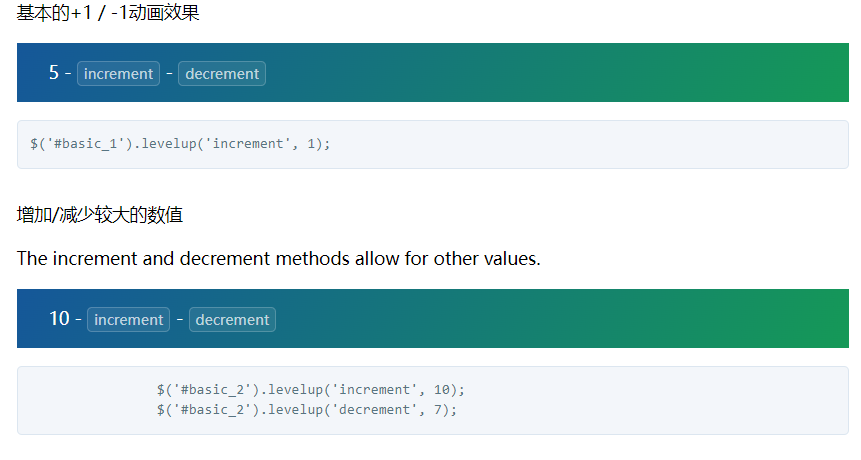Image resolution: width=861 pixels, height=460 pixels.
Task: Click the dash right after number 10
Action: click(79, 319)
